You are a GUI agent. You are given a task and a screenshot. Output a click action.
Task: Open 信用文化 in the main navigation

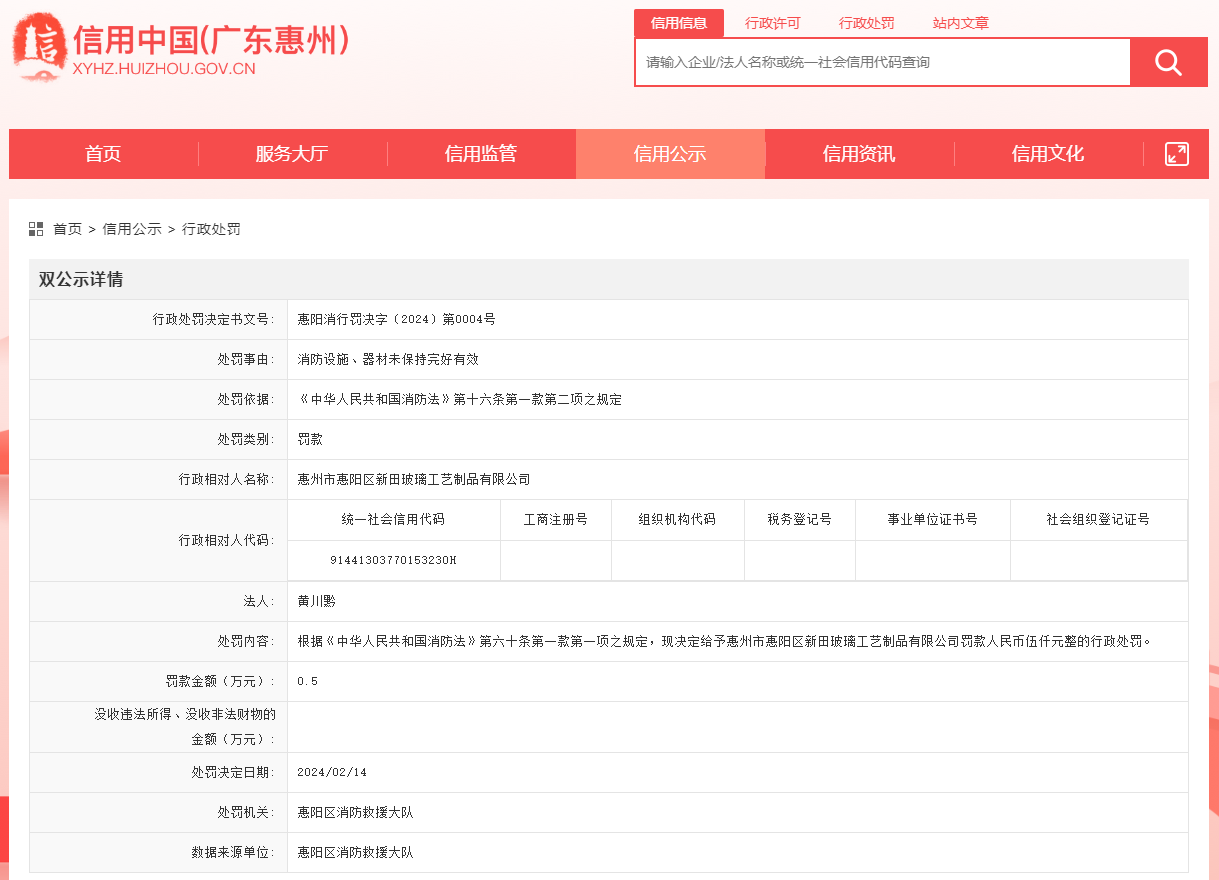(1048, 154)
